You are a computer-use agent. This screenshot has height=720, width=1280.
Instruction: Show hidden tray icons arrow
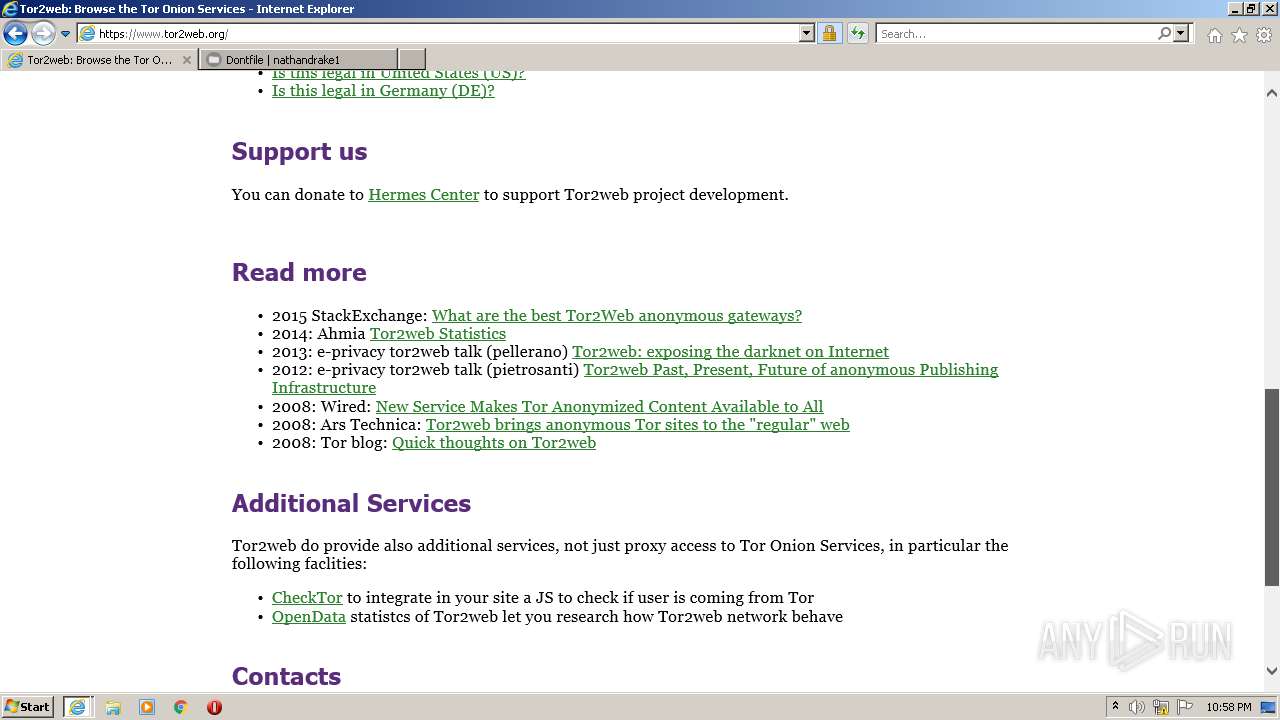1115,707
